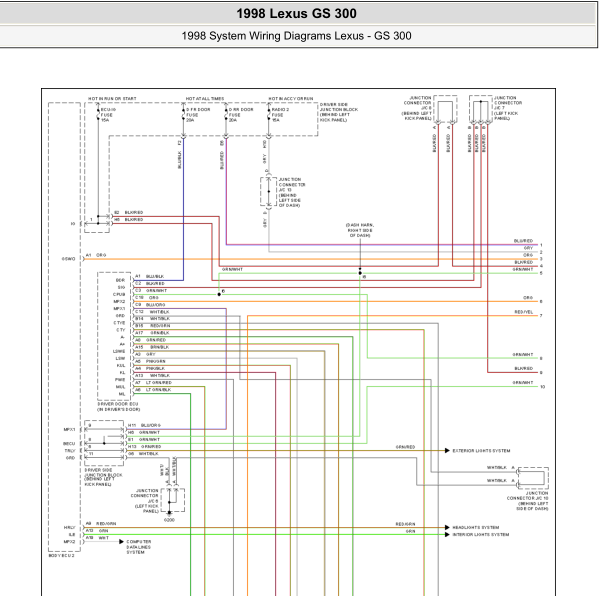The width and height of the screenshot is (599, 596).
Task: Click terminal number 7 beside RED/YEL
Action: (541, 316)
